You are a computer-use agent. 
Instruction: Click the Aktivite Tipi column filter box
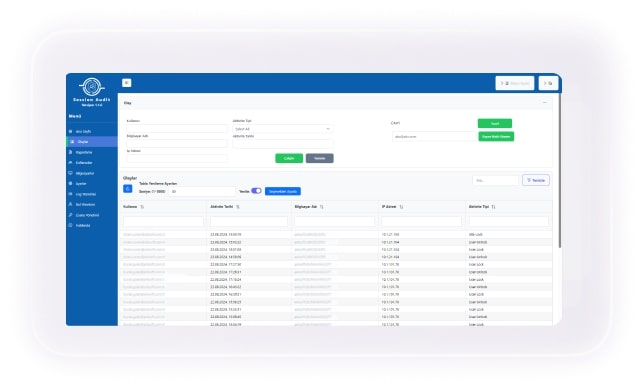509,222
